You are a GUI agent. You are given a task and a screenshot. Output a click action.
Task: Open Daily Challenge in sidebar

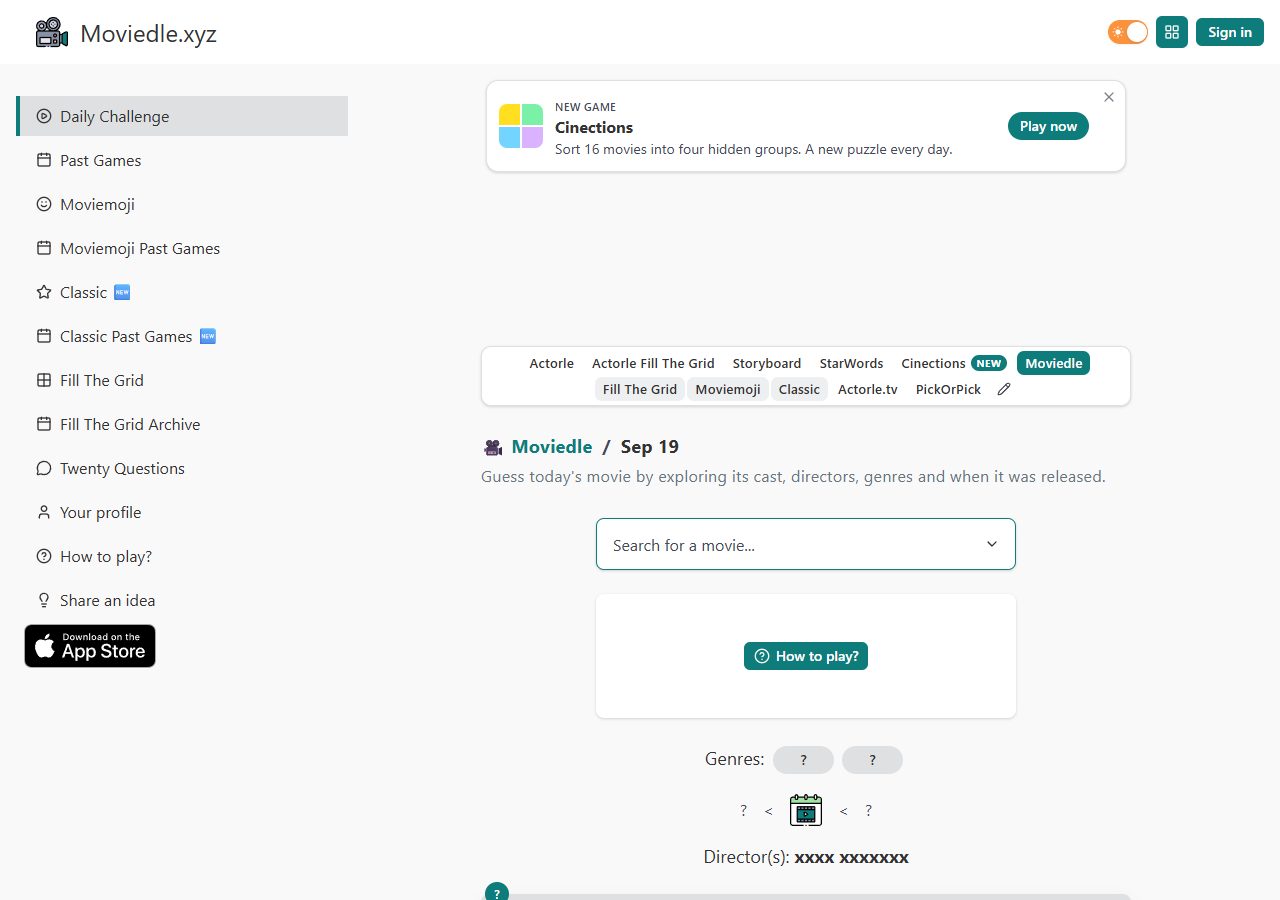pos(182,116)
